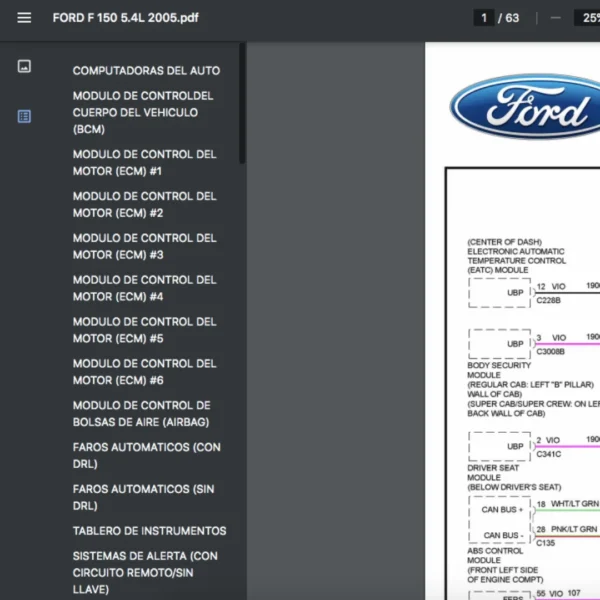Open TABLERO DE INSTRUMENTOS outline entry
This screenshot has height=600, width=600.
pos(150,531)
